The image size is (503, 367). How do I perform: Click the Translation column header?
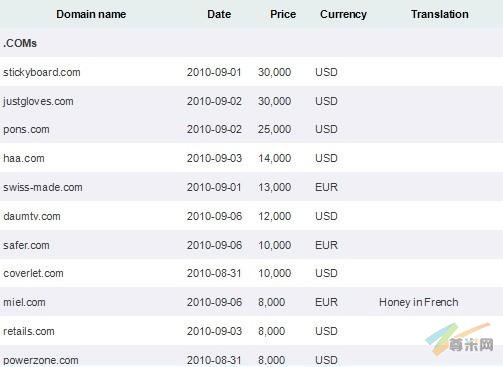[440, 14]
